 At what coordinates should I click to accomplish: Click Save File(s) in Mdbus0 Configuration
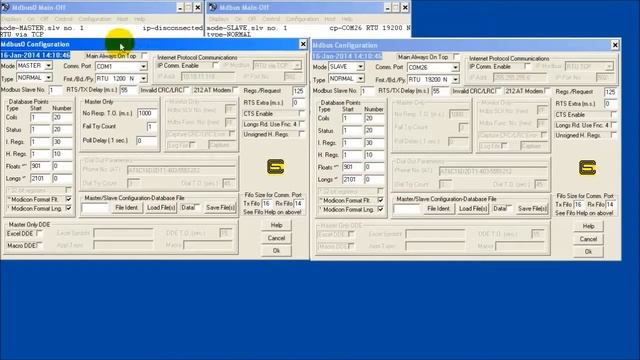click(220, 208)
